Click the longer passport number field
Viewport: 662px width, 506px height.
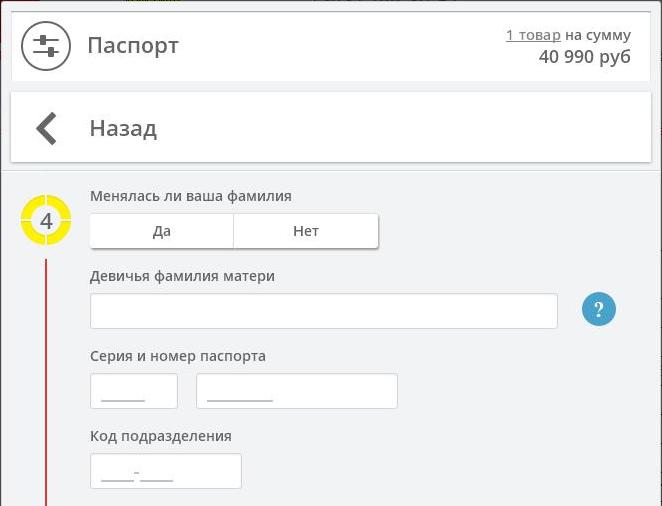[297, 391]
